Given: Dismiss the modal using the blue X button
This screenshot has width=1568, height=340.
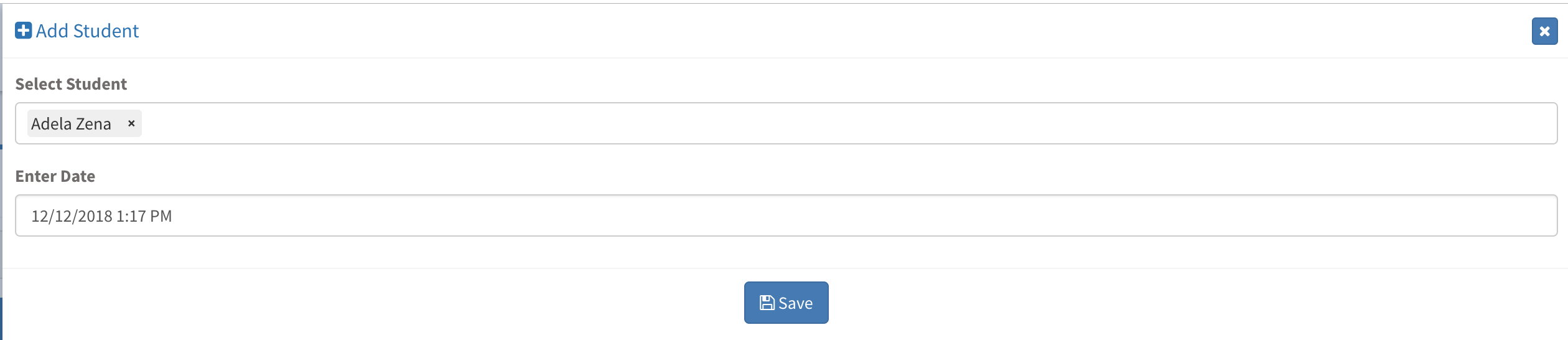Looking at the screenshot, I should (x=1544, y=31).
